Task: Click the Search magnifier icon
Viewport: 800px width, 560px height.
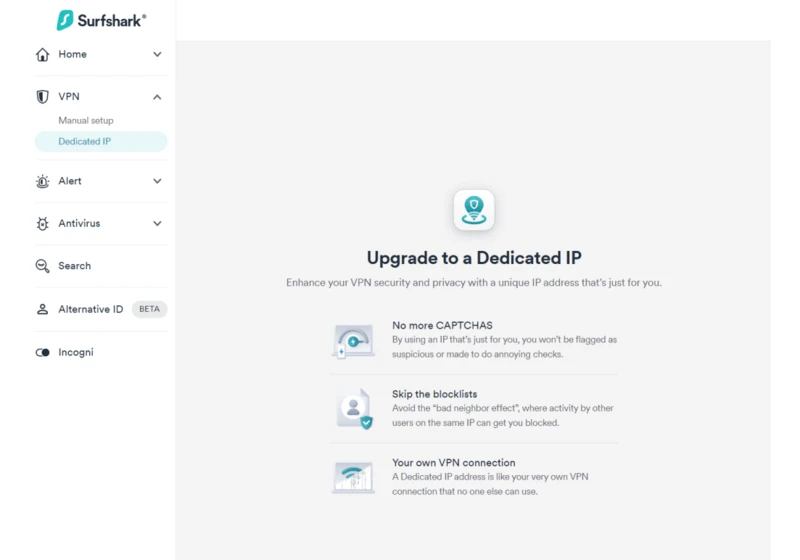Action: (42, 266)
